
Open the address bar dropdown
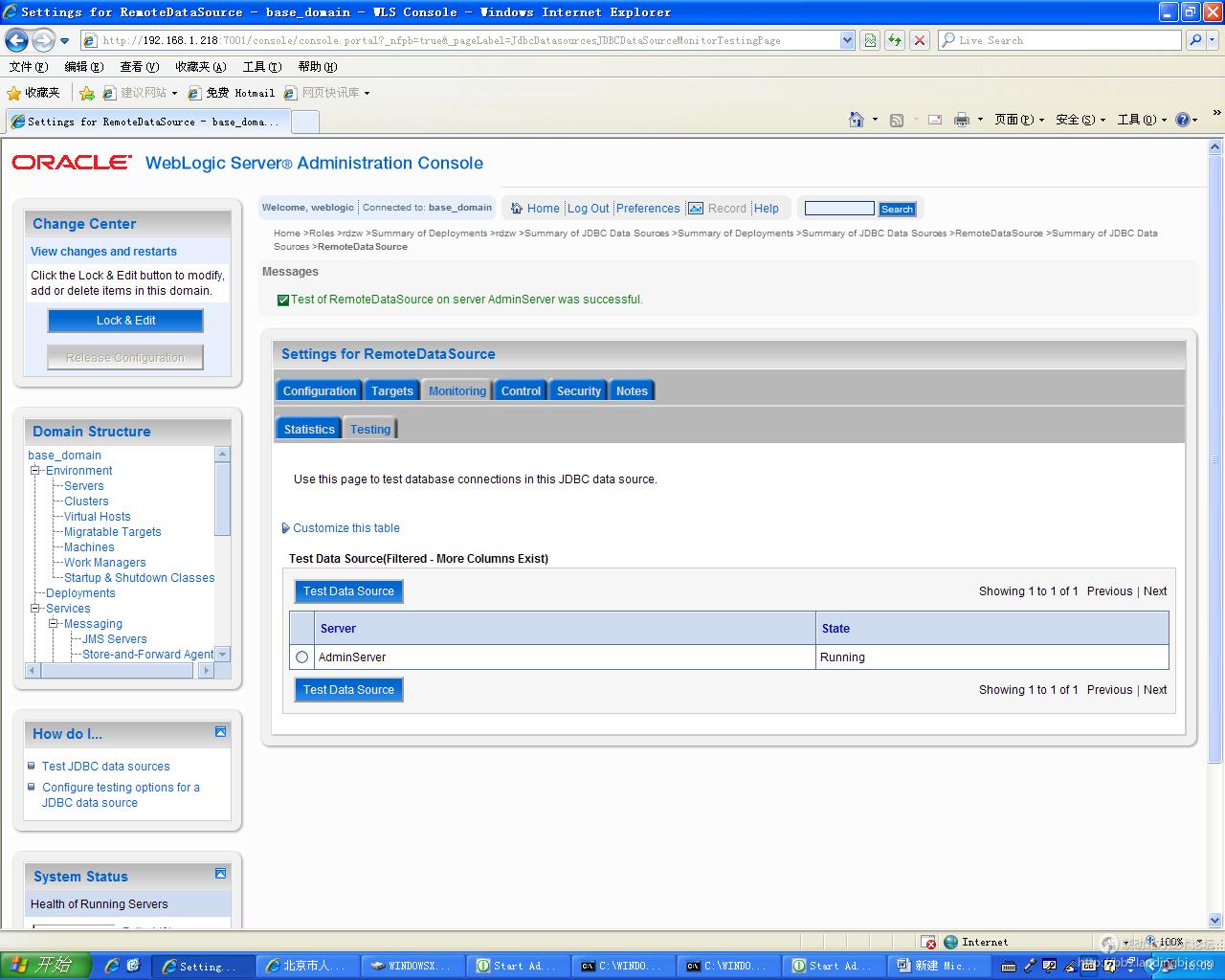point(847,40)
